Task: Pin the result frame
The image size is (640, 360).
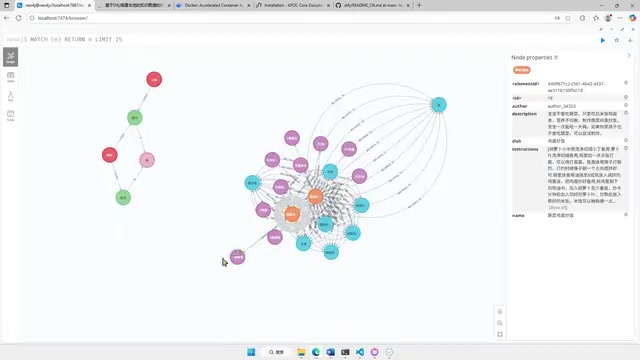Action: pyautogui.click(x=601, y=29)
